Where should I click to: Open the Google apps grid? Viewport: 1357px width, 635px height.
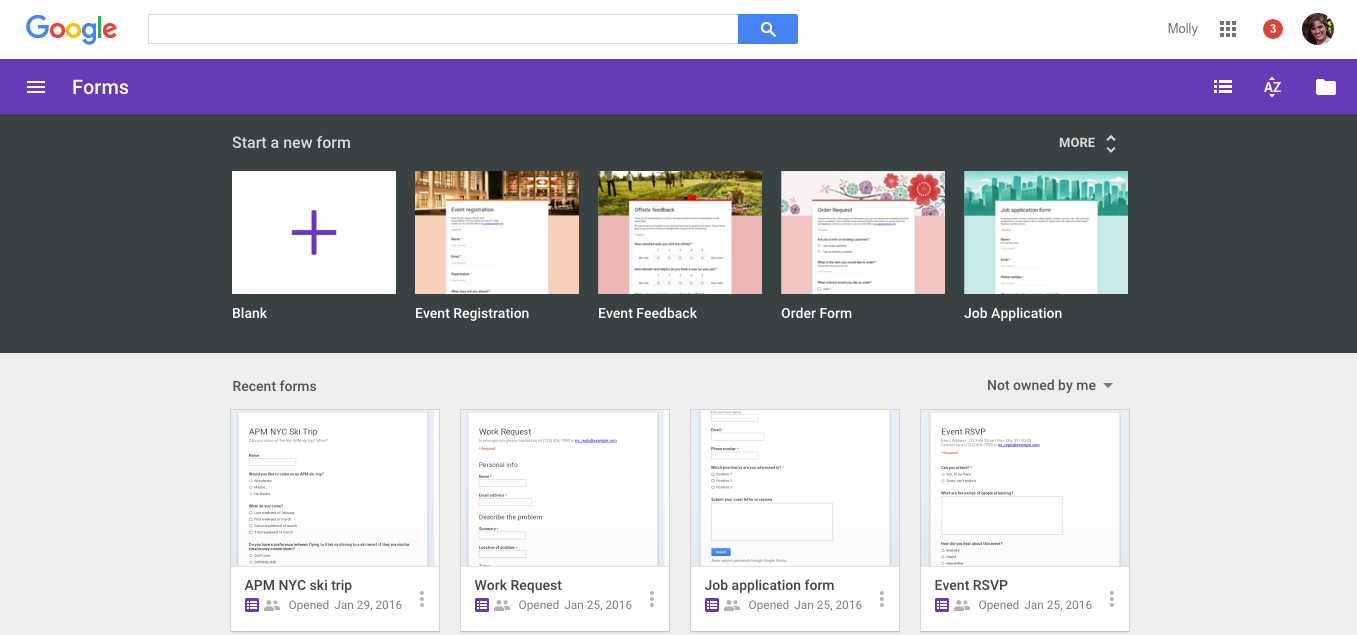(1228, 29)
